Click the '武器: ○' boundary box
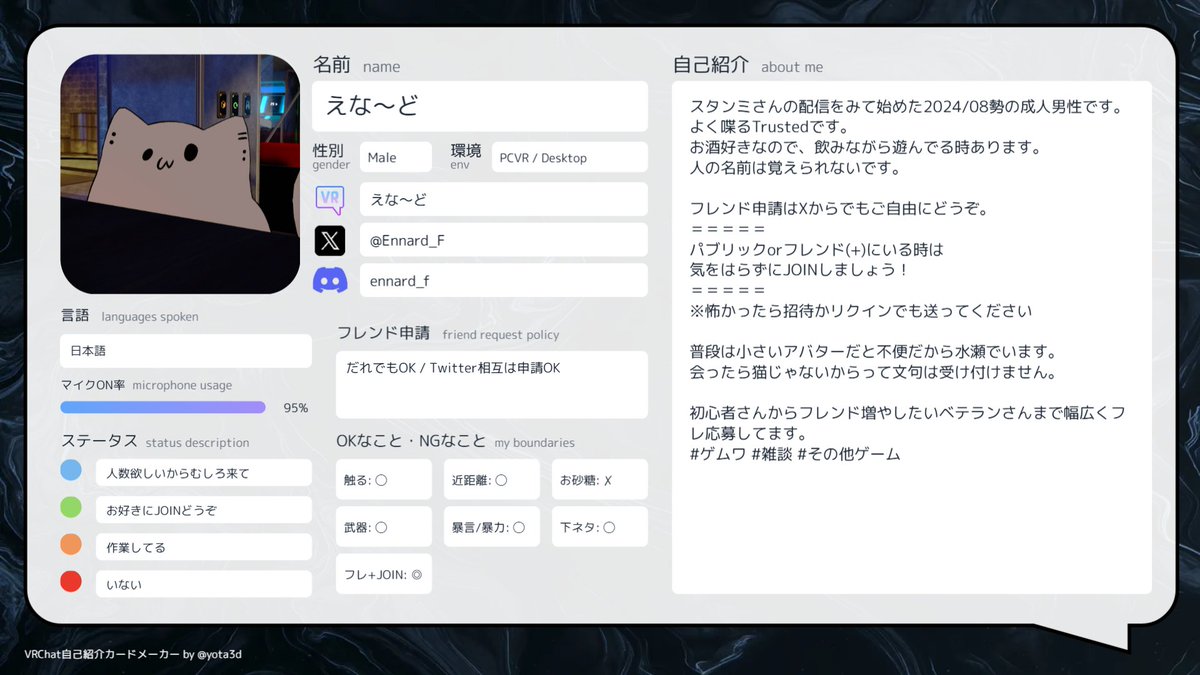The image size is (1200, 675). [x=384, y=526]
